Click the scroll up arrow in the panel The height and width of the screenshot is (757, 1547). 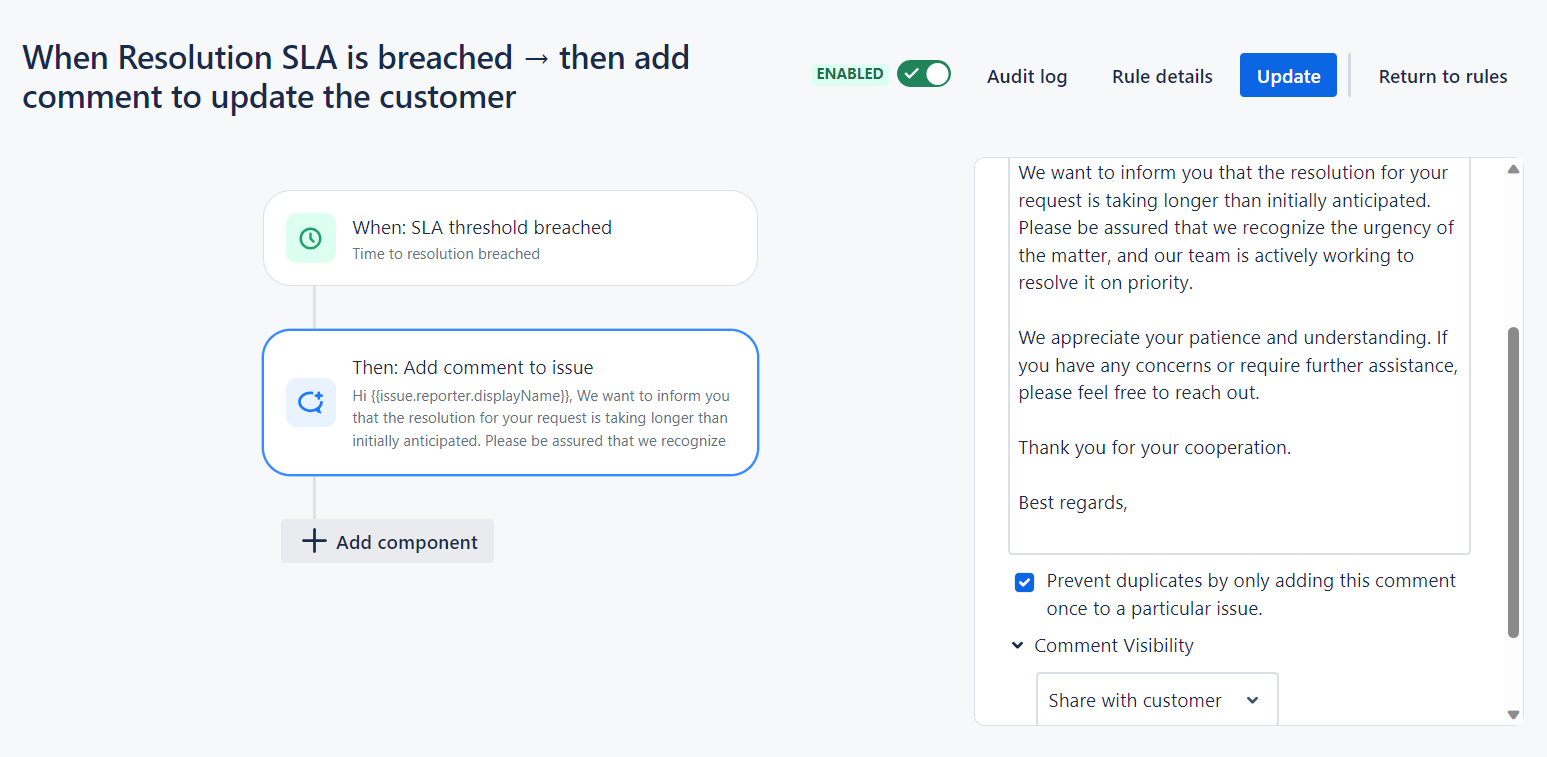click(x=1513, y=170)
